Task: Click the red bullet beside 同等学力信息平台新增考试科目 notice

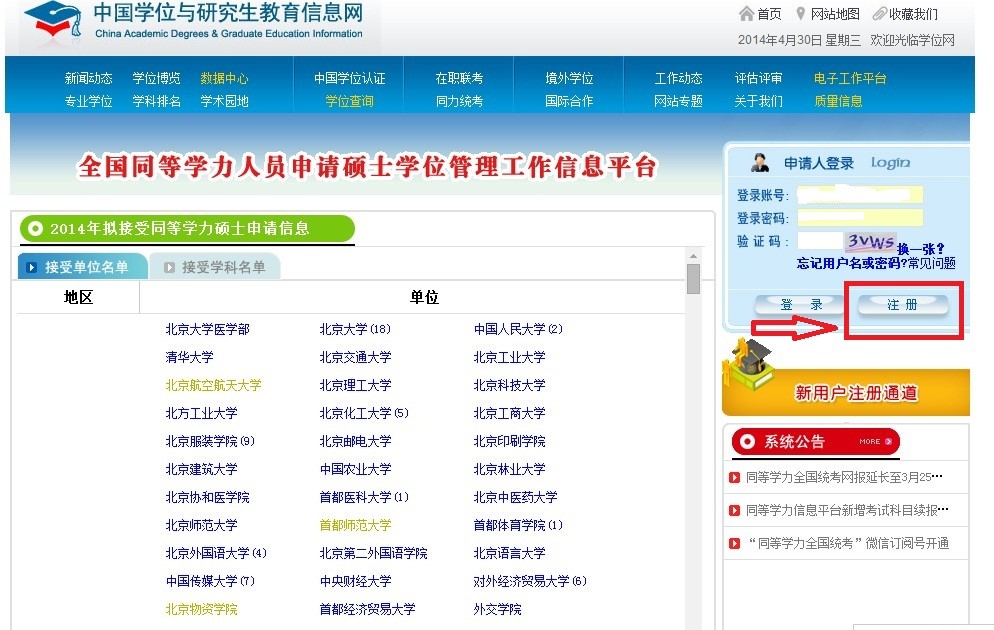Action: click(735, 510)
